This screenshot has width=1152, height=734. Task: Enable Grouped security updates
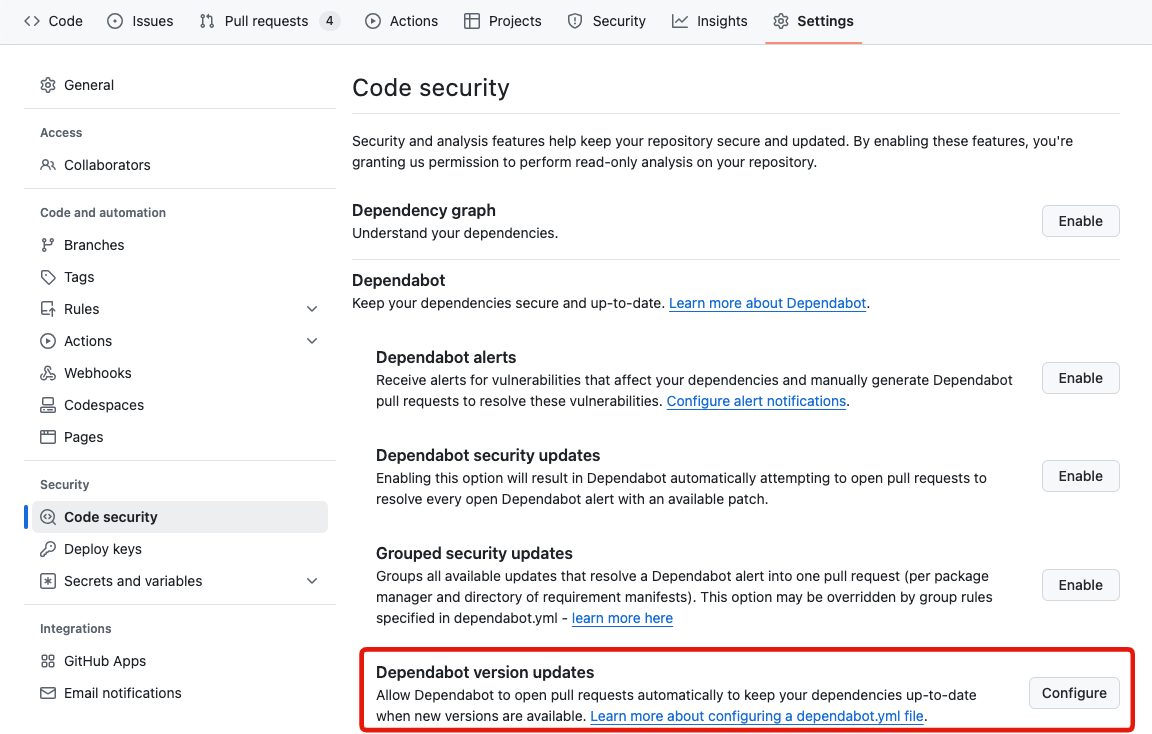click(x=1080, y=585)
